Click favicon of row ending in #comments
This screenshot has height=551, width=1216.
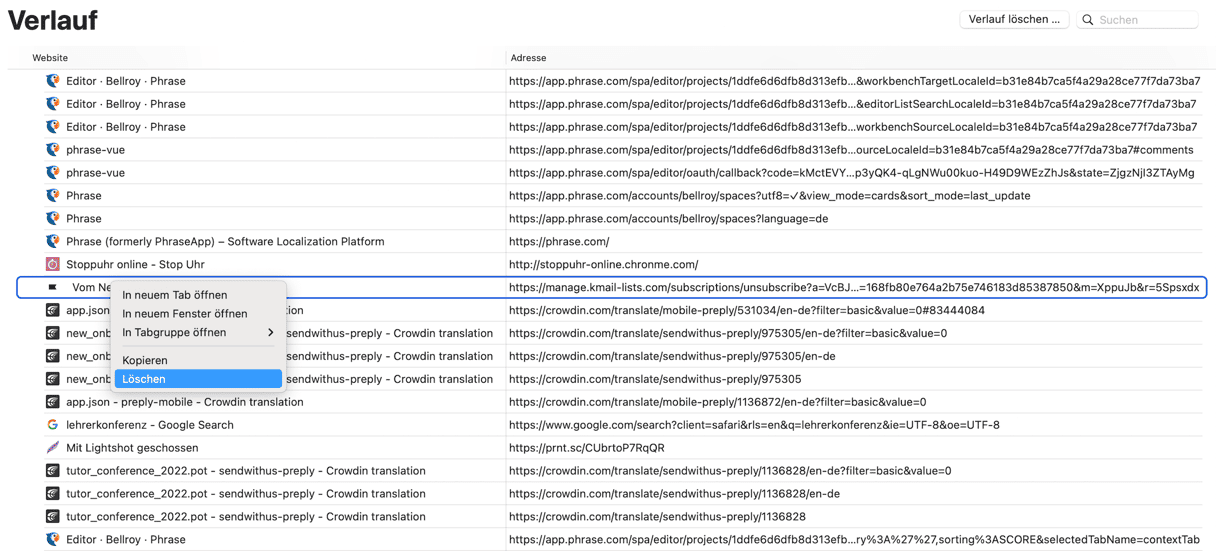53,149
